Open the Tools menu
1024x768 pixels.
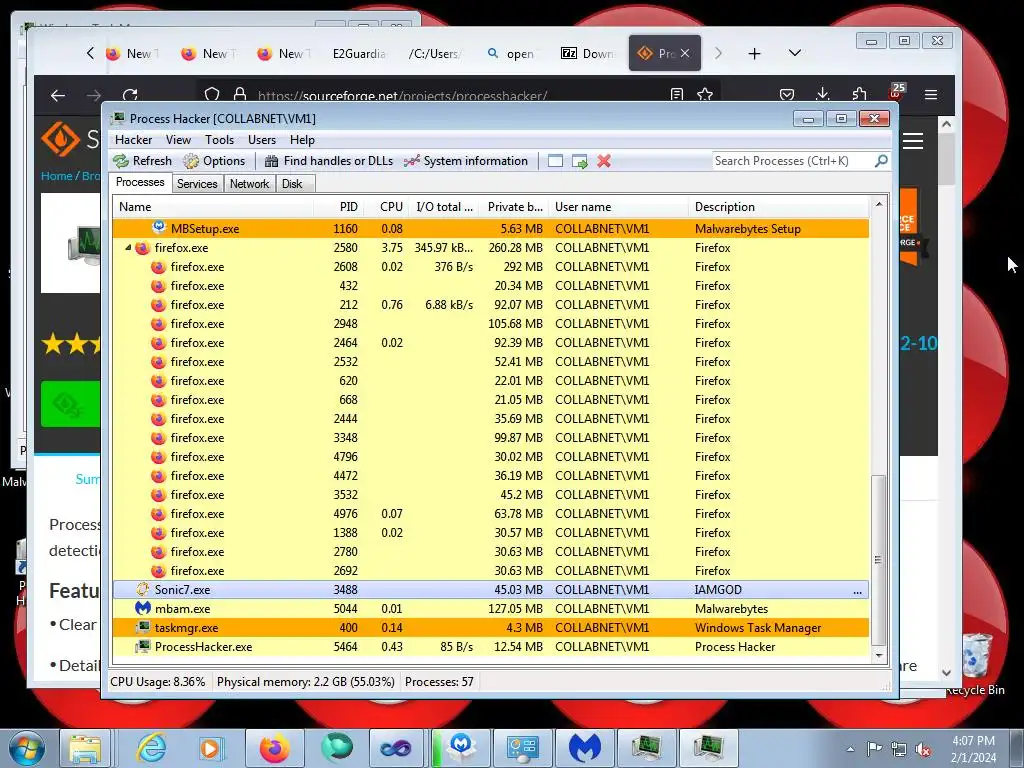tap(219, 140)
